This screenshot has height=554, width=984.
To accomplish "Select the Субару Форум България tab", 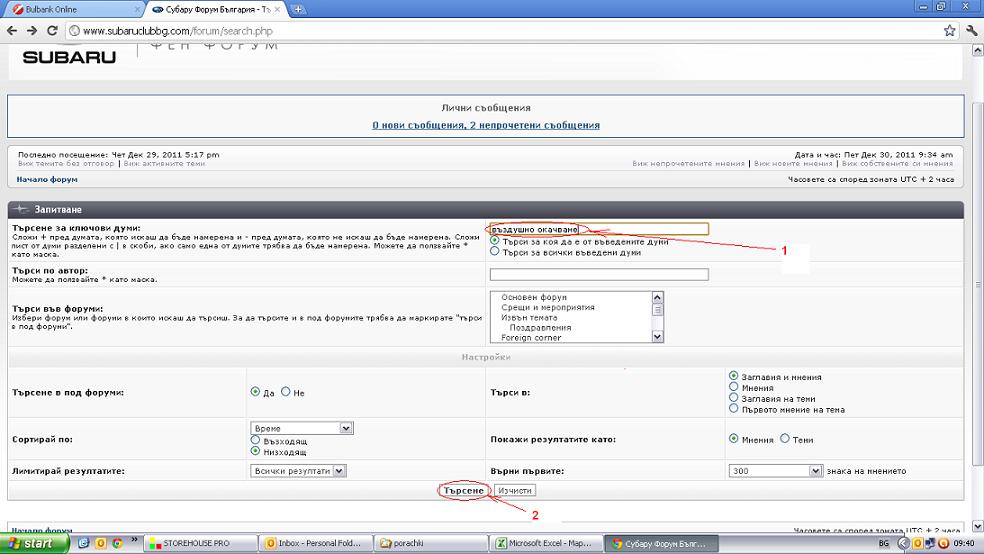I will 217,9.
